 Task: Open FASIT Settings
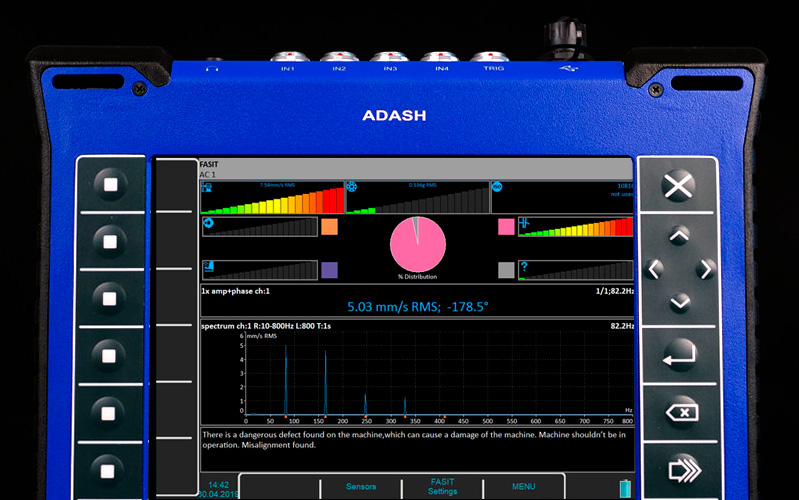(x=442, y=487)
